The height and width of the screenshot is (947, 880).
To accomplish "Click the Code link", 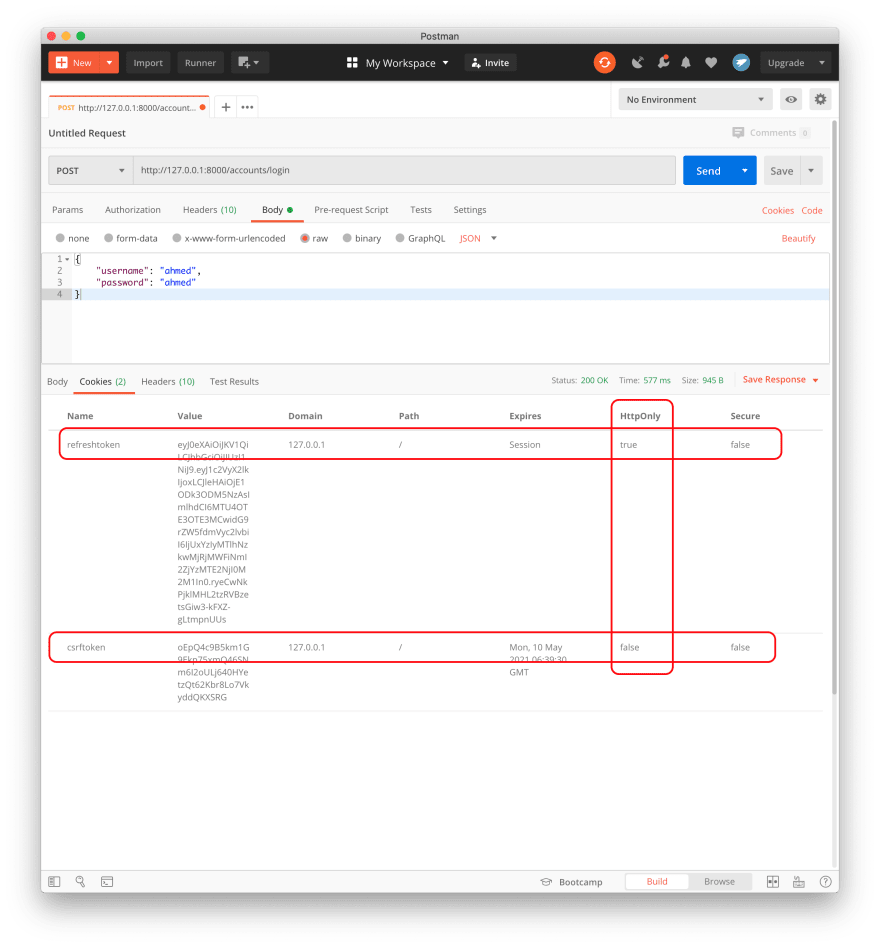I will (x=812, y=210).
